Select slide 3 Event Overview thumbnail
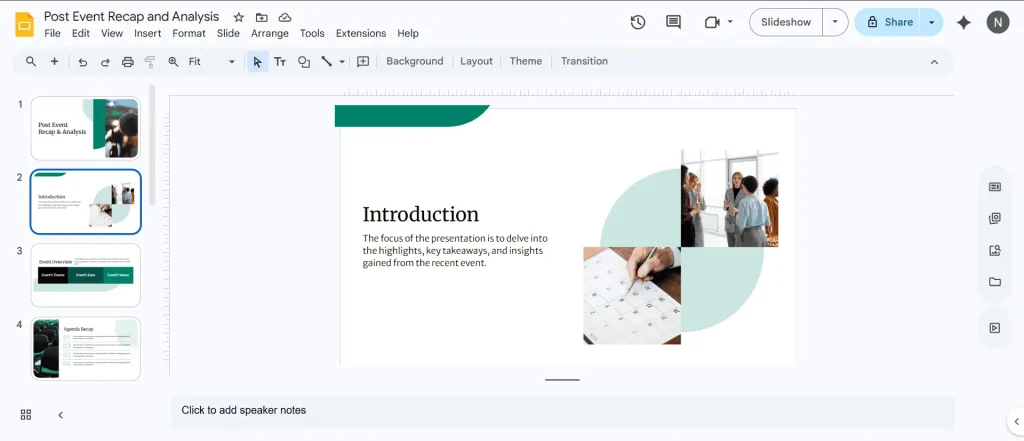The height and width of the screenshot is (441, 1024). pyautogui.click(x=86, y=275)
